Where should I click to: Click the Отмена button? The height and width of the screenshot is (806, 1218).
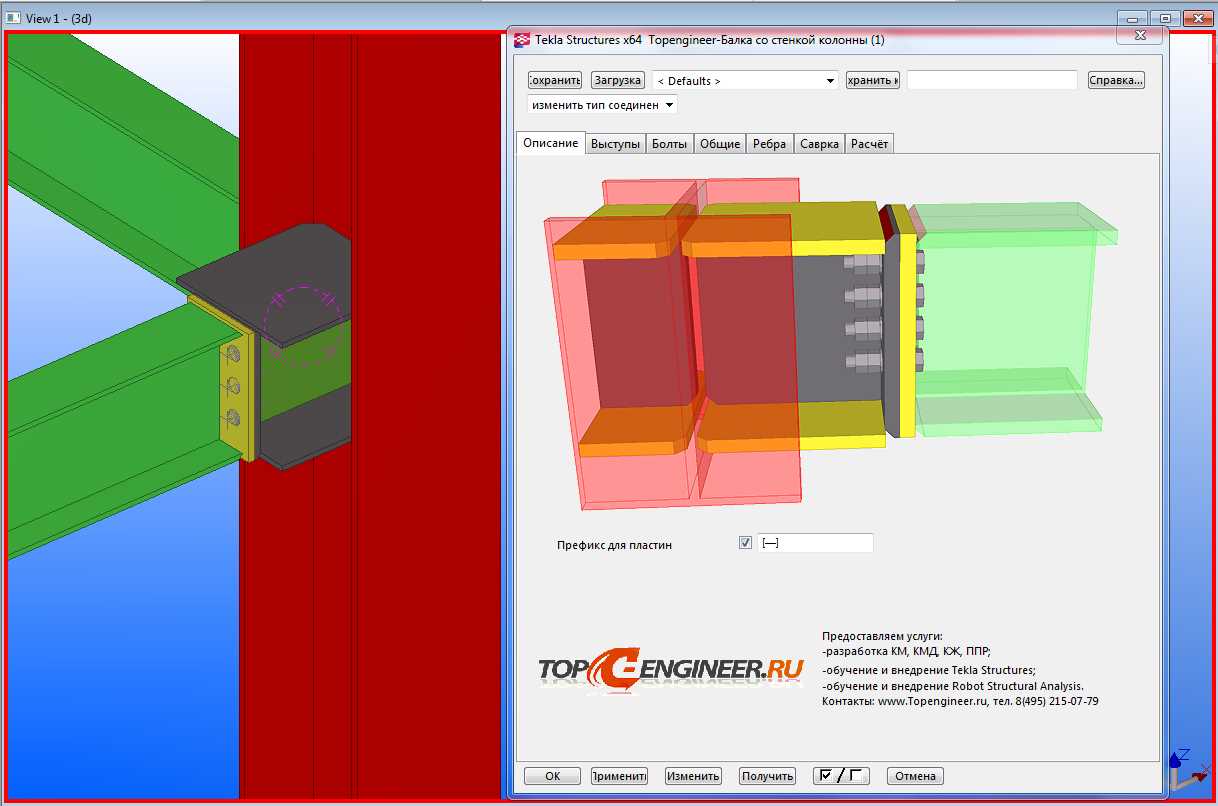click(915, 776)
